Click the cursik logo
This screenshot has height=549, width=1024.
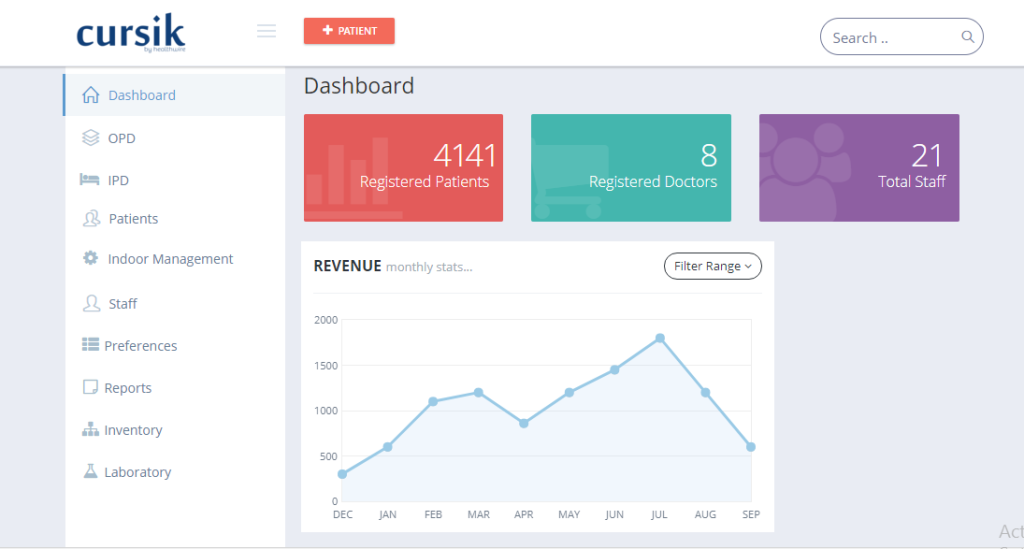pyautogui.click(x=131, y=33)
